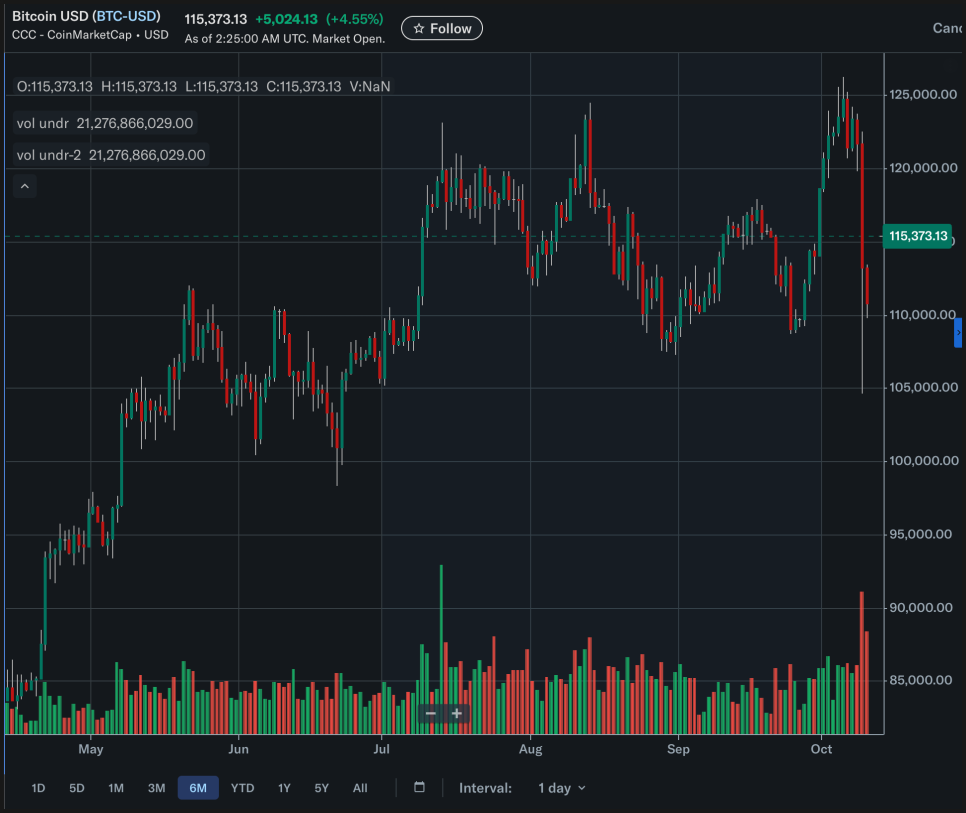Click the green 115,373.13 price tag
Image resolution: width=966 pixels, height=813 pixels.
point(917,237)
